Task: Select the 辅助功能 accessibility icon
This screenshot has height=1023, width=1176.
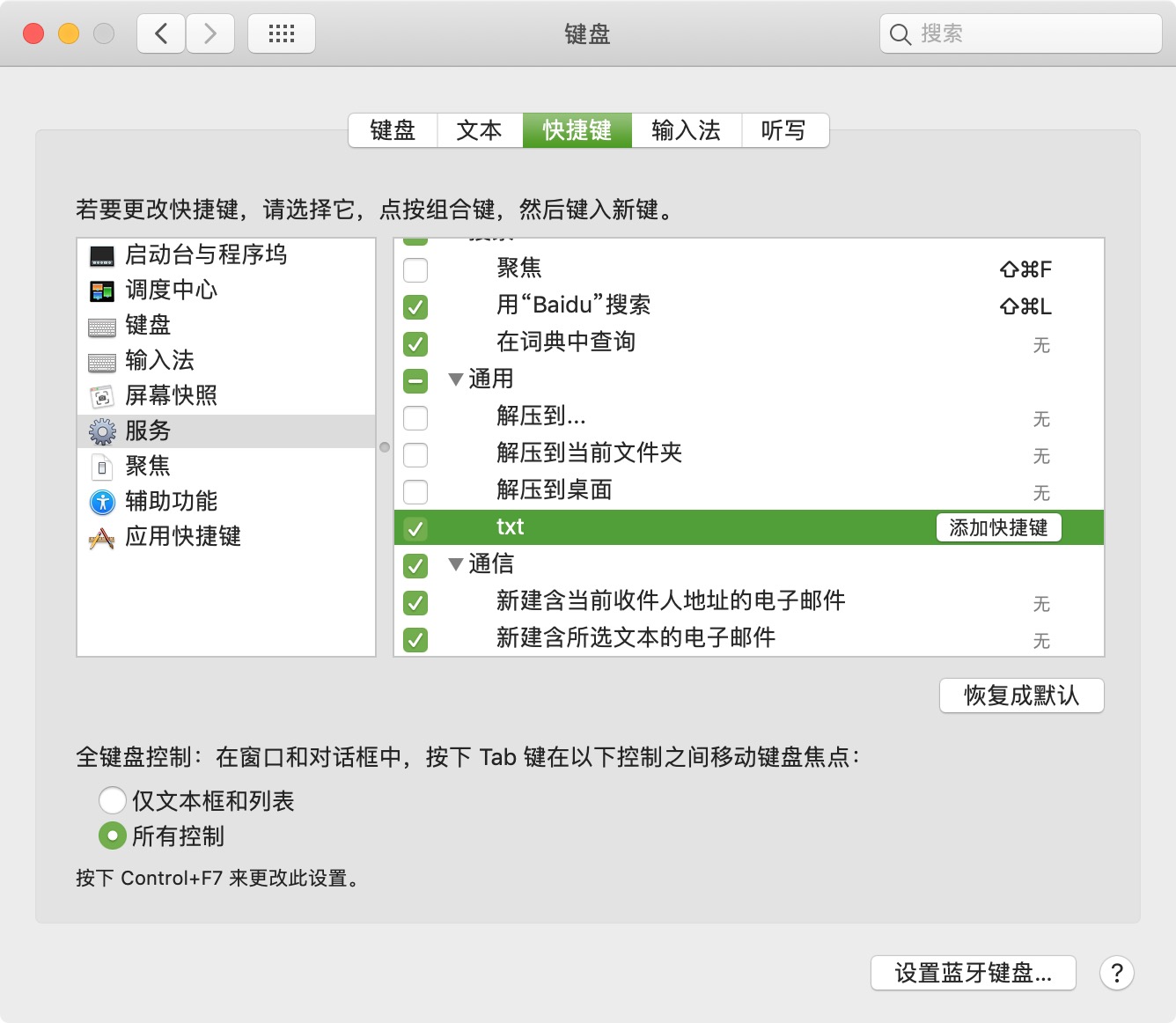Action: coord(102,503)
